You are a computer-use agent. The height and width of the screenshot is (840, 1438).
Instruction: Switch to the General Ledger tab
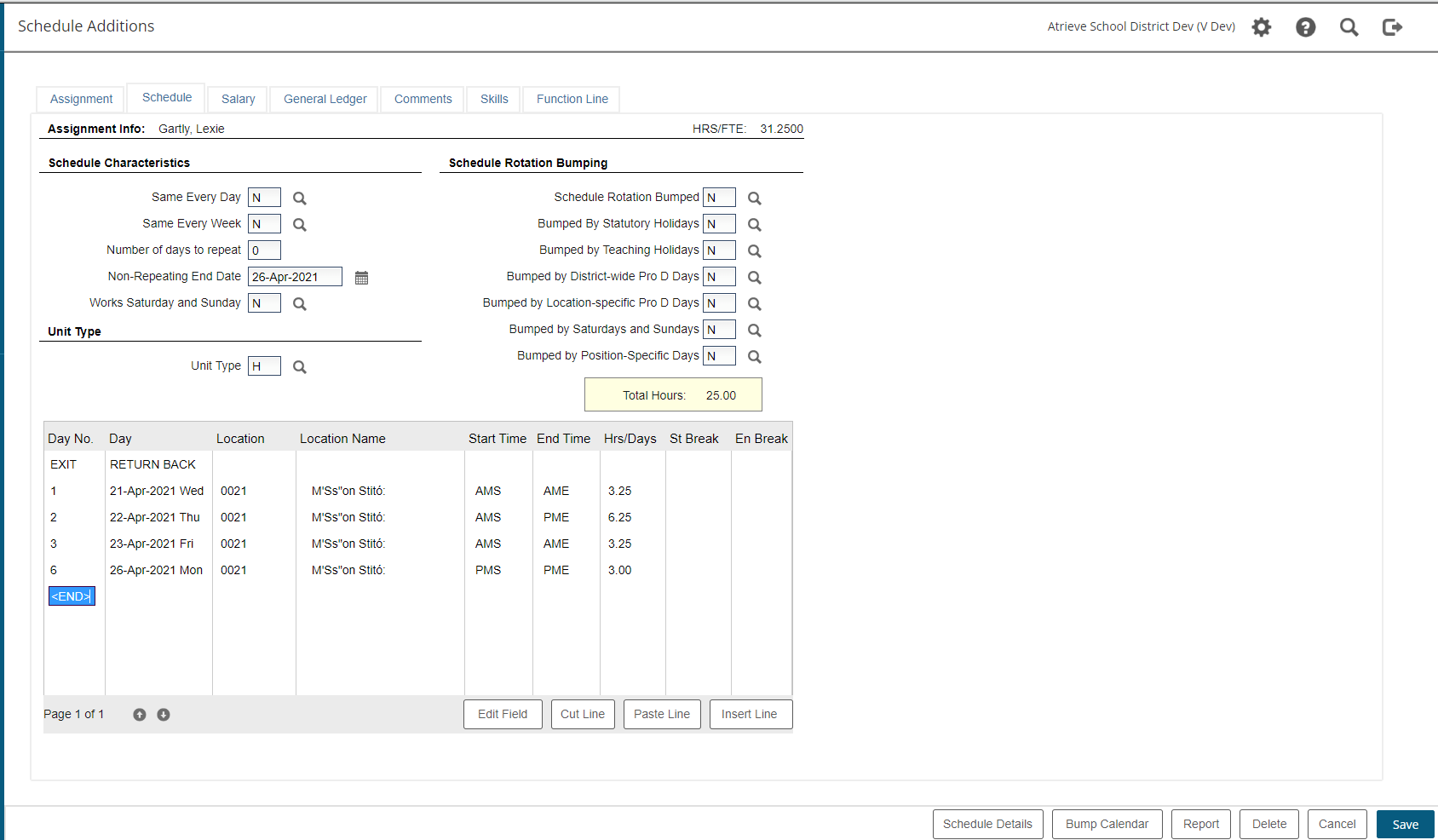pyautogui.click(x=325, y=99)
